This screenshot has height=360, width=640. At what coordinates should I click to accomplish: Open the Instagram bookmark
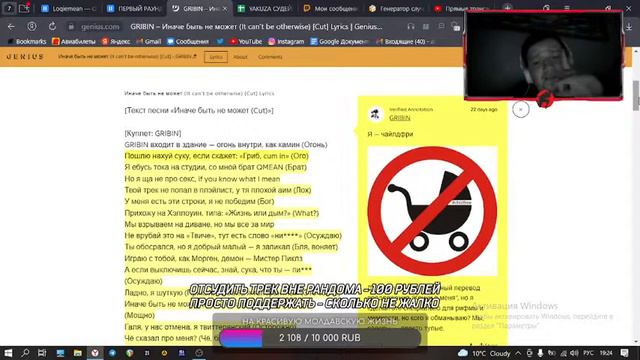click(286, 42)
